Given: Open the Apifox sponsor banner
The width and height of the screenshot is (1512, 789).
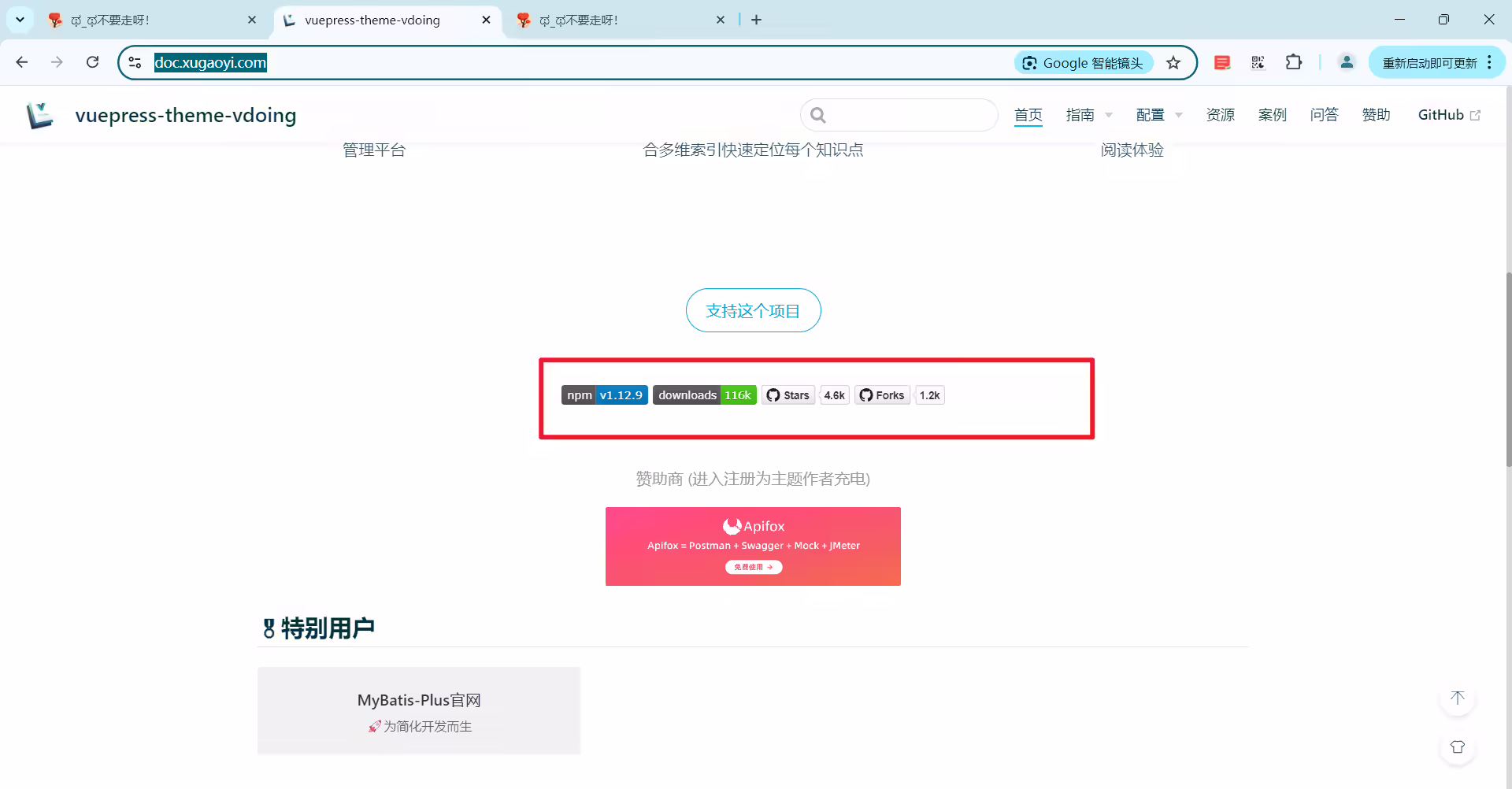Looking at the screenshot, I should 753,546.
